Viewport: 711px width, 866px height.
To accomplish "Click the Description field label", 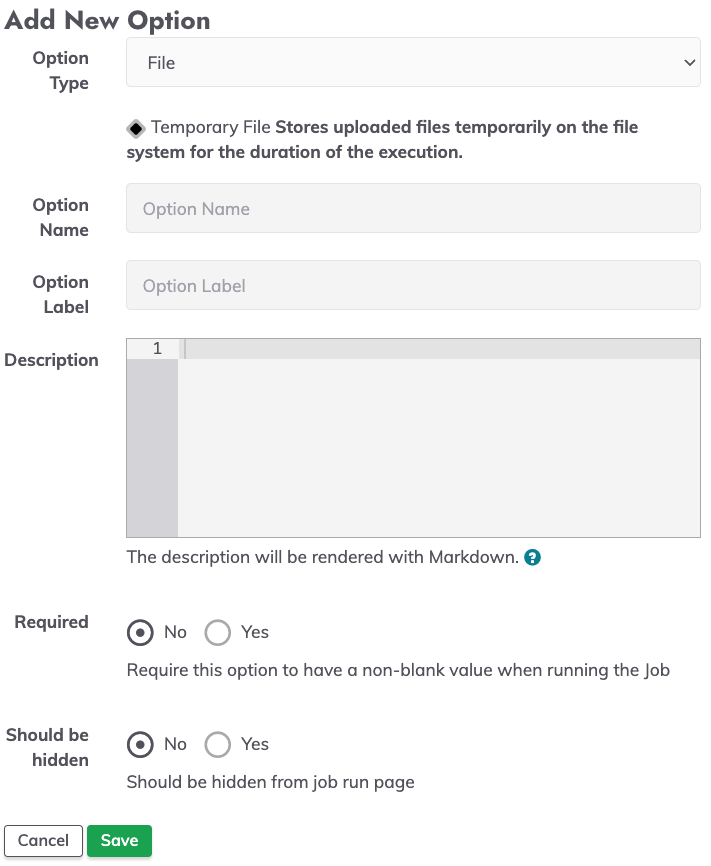I will pyautogui.click(x=51, y=360).
